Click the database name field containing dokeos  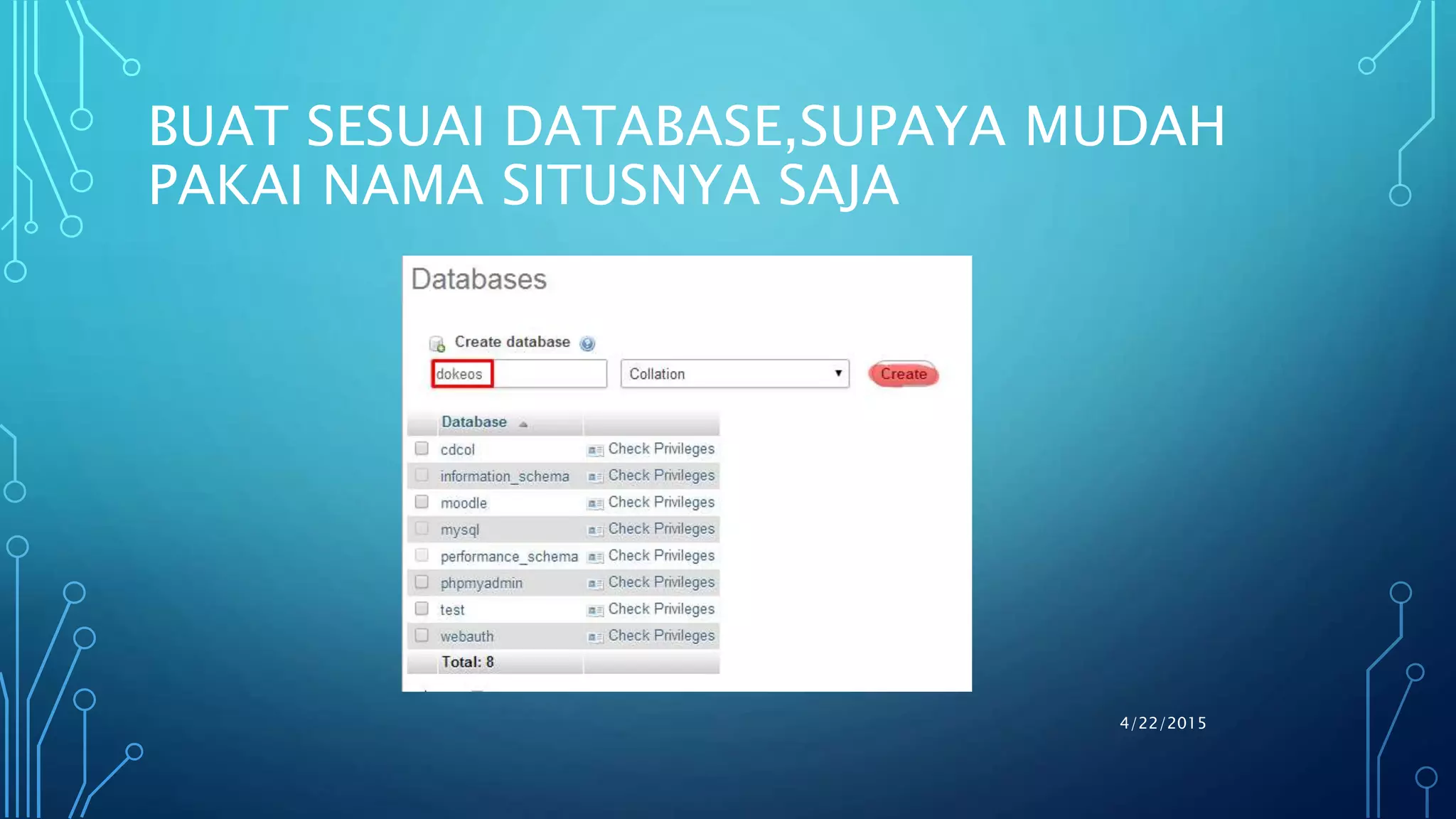point(519,374)
